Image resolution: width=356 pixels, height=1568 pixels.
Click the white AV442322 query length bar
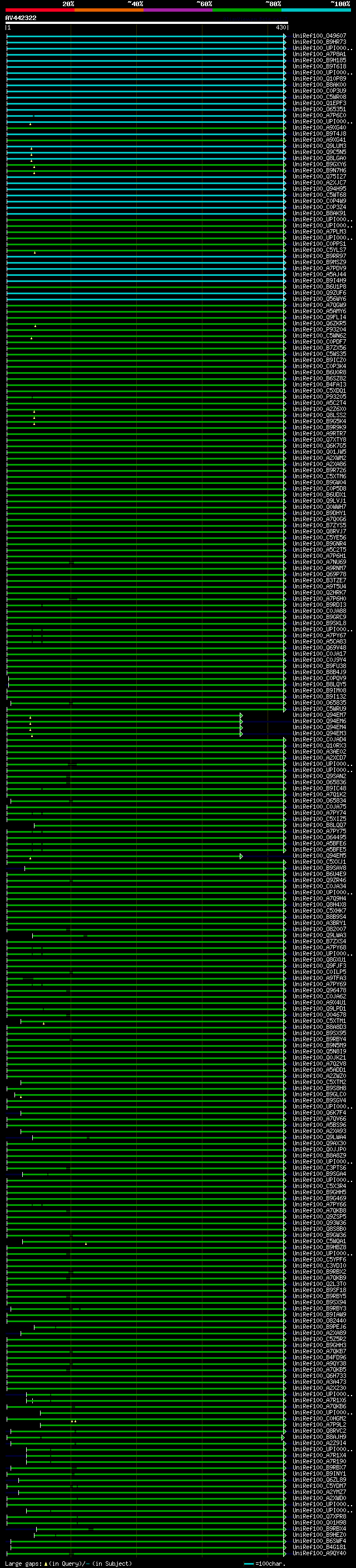point(147,23)
